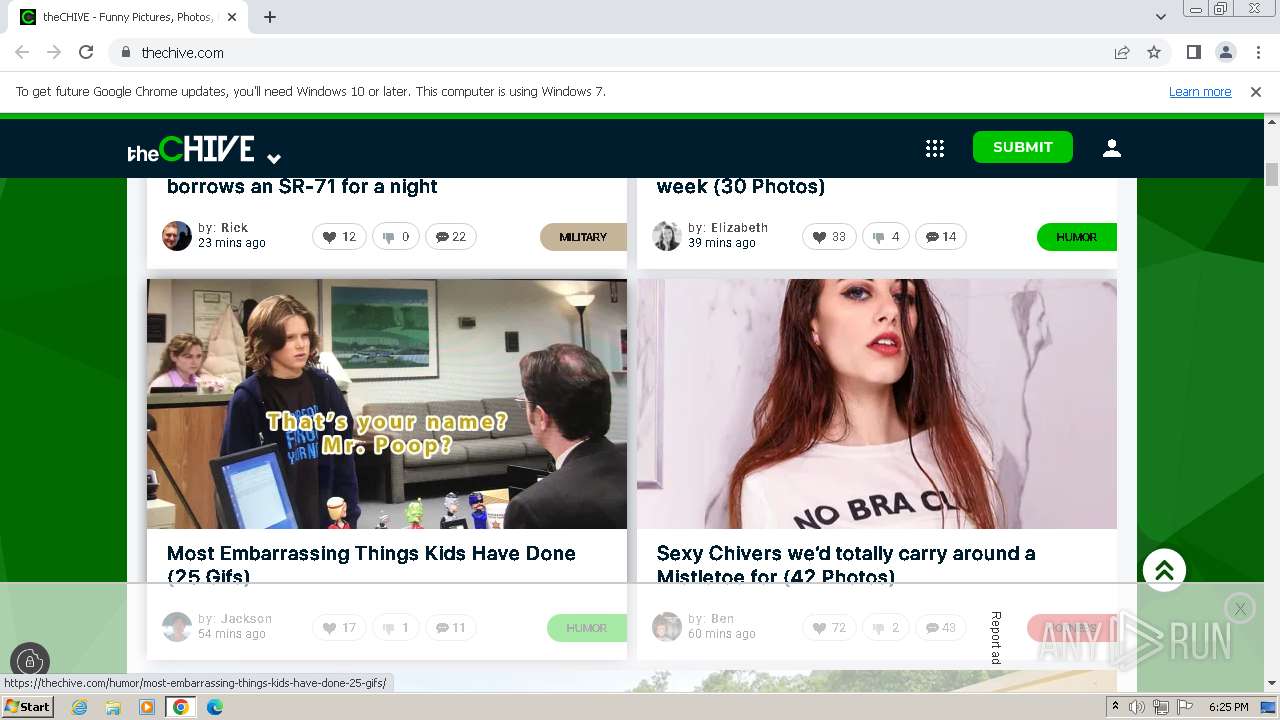
Task: Click Elizabeth's author avatar
Action: pyautogui.click(x=667, y=236)
